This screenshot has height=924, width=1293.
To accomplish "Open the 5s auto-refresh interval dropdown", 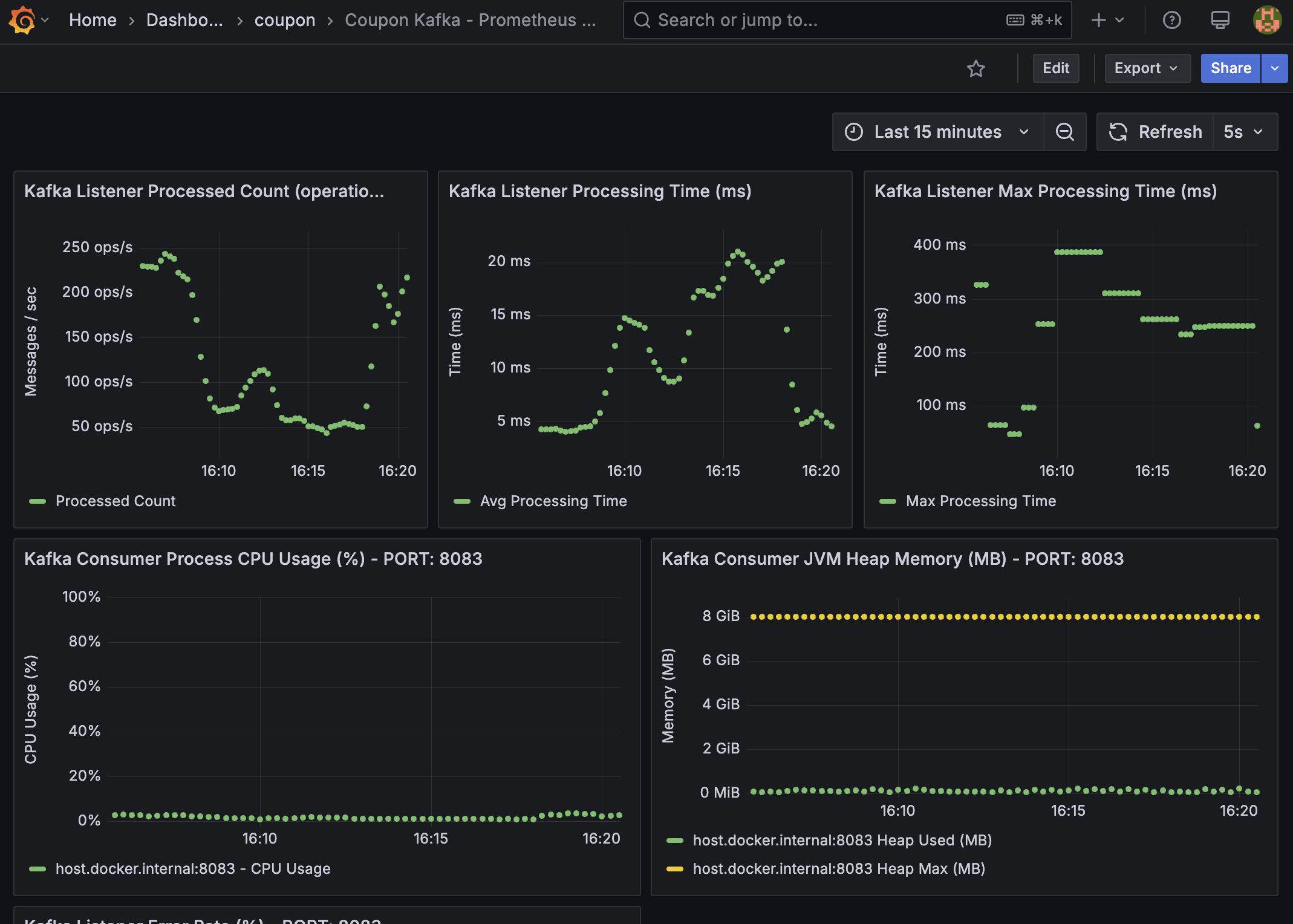I will click(x=1245, y=132).
